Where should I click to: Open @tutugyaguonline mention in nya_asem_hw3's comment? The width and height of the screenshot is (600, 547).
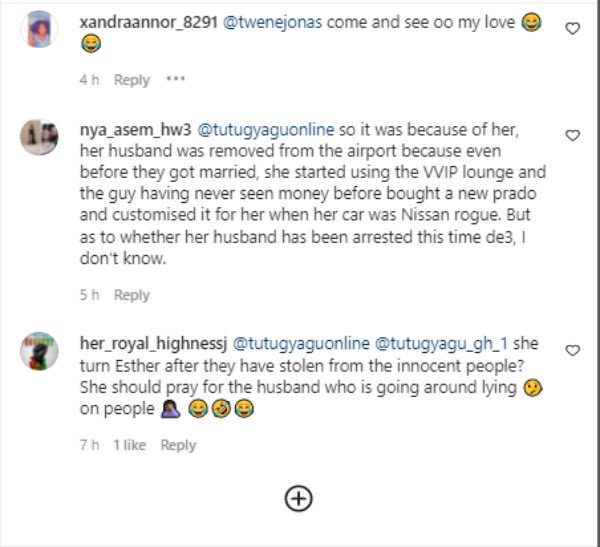pos(266,130)
